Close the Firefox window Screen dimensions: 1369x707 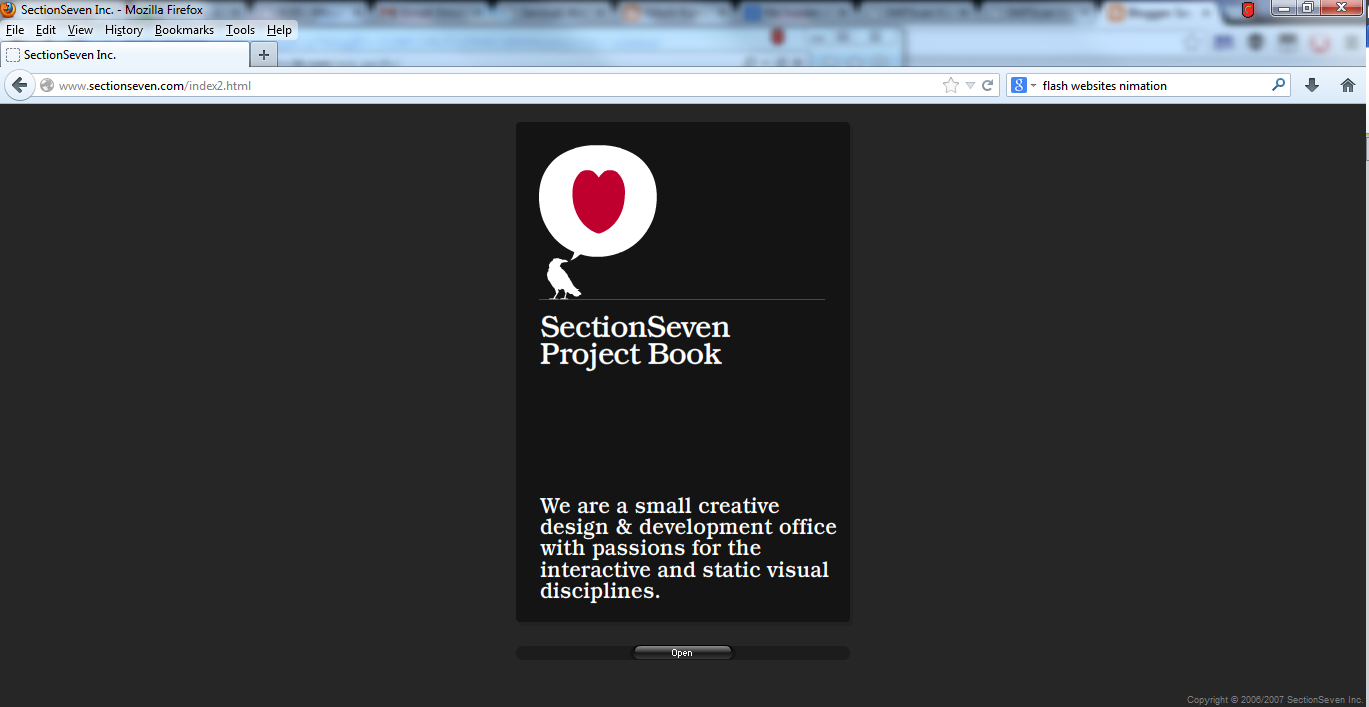click(1342, 8)
